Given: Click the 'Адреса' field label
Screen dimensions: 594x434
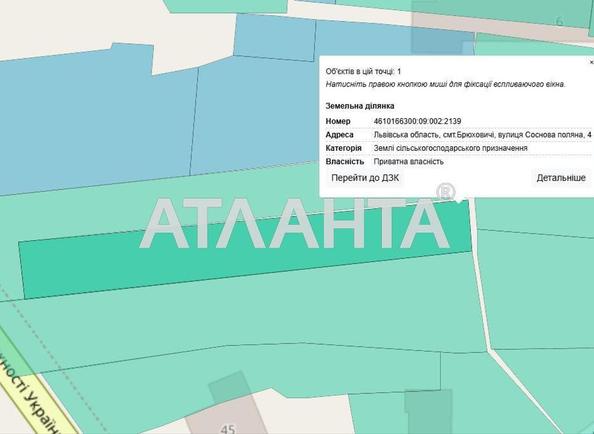Looking at the screenshot, I should 339,135.
